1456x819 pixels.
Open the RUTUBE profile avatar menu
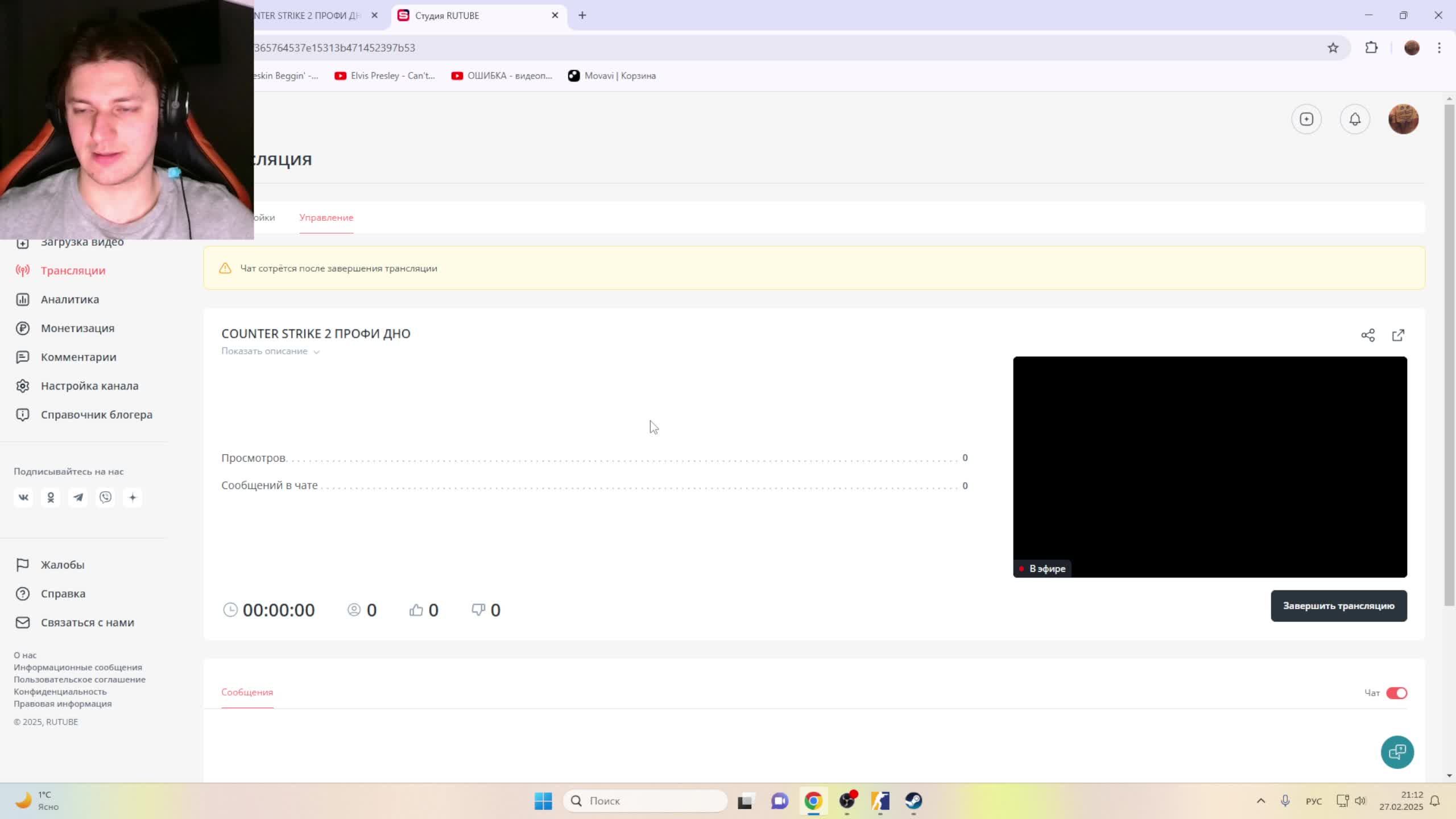click(x=1403, y=119)
